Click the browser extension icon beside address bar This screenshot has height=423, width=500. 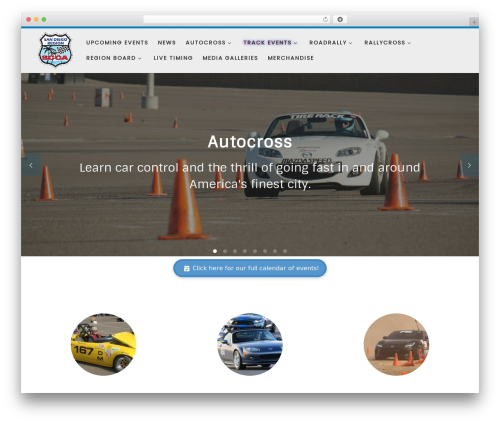point(340,20)
